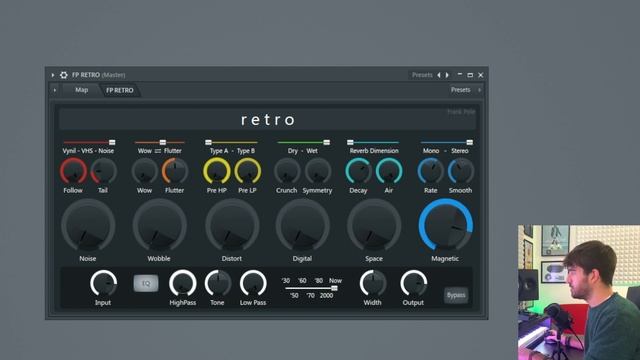The height and width of the screenshot is (360, 640).
Task: Click the red Follow knob
Action: click(x=73, y=171)
